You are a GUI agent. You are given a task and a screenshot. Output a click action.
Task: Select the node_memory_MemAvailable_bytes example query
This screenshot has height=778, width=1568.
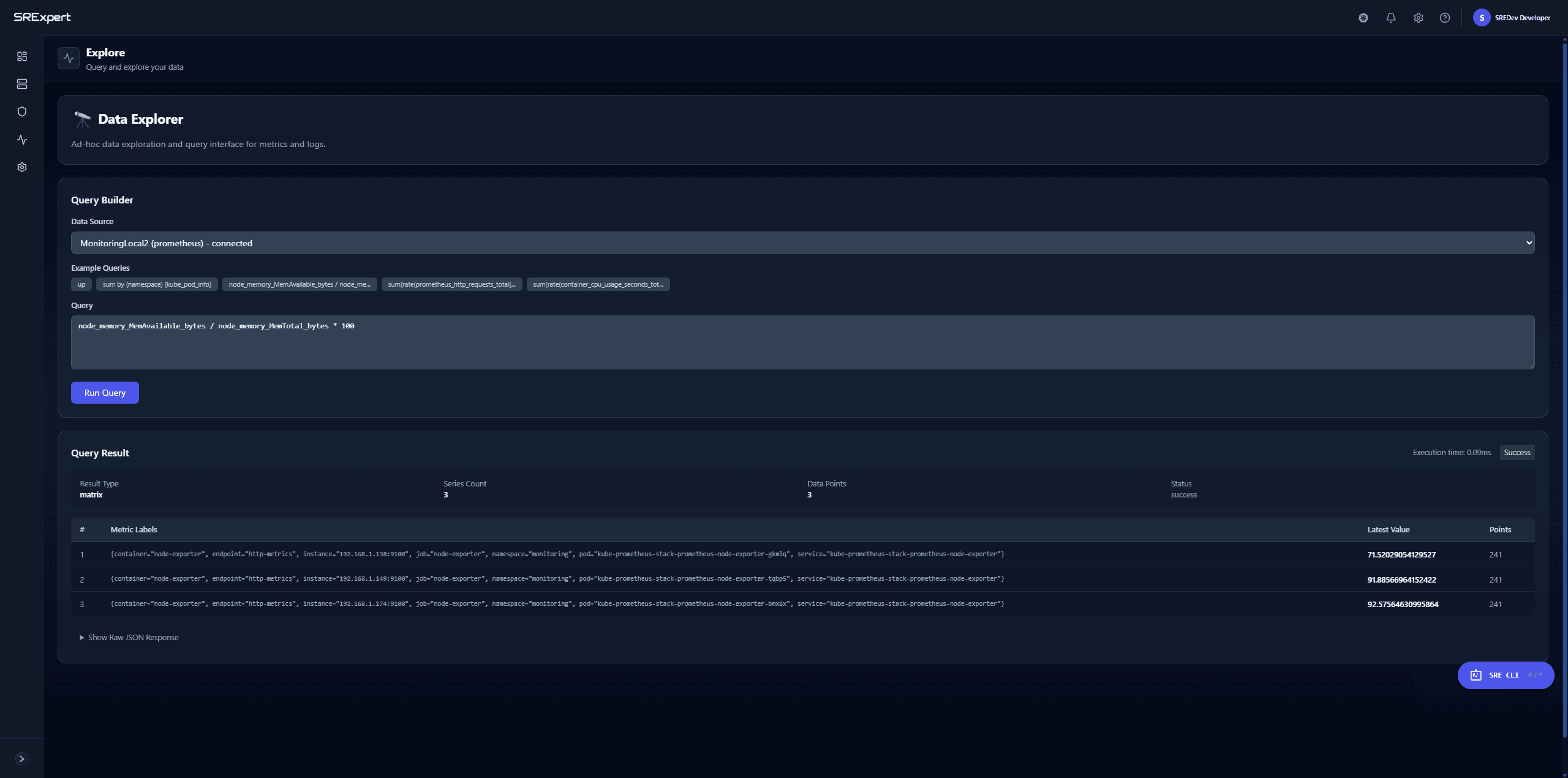pyautogui.click(x=300, y=284)
